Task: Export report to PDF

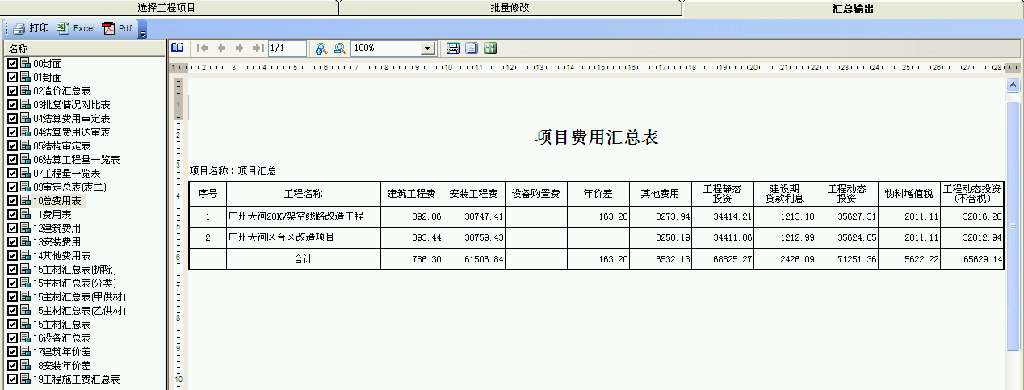Action: coord(118,29)
